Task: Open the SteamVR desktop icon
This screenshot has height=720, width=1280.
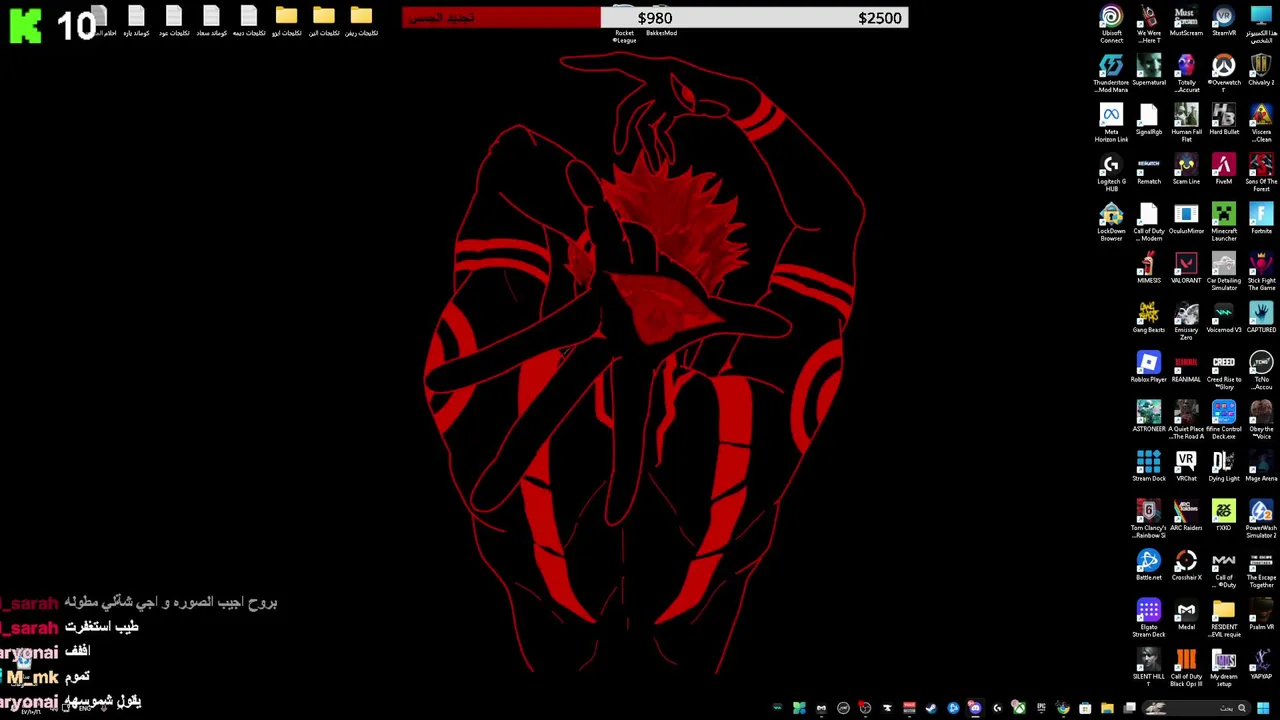Action: [x=1224, y=22]
